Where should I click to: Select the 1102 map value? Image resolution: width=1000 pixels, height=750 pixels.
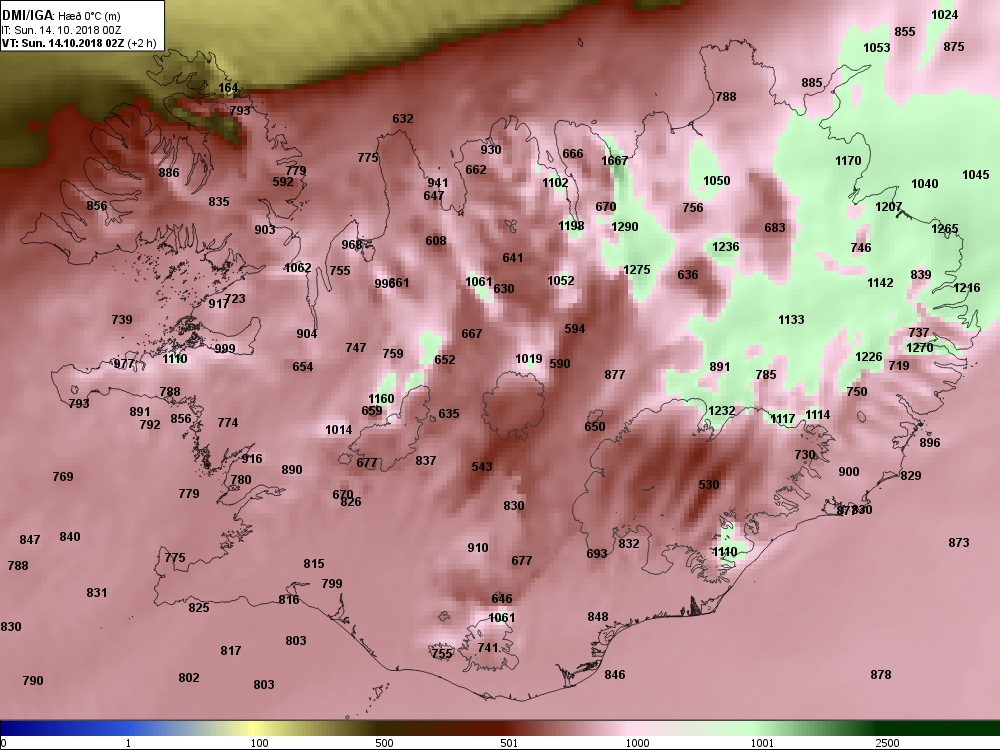coord(555,183)
